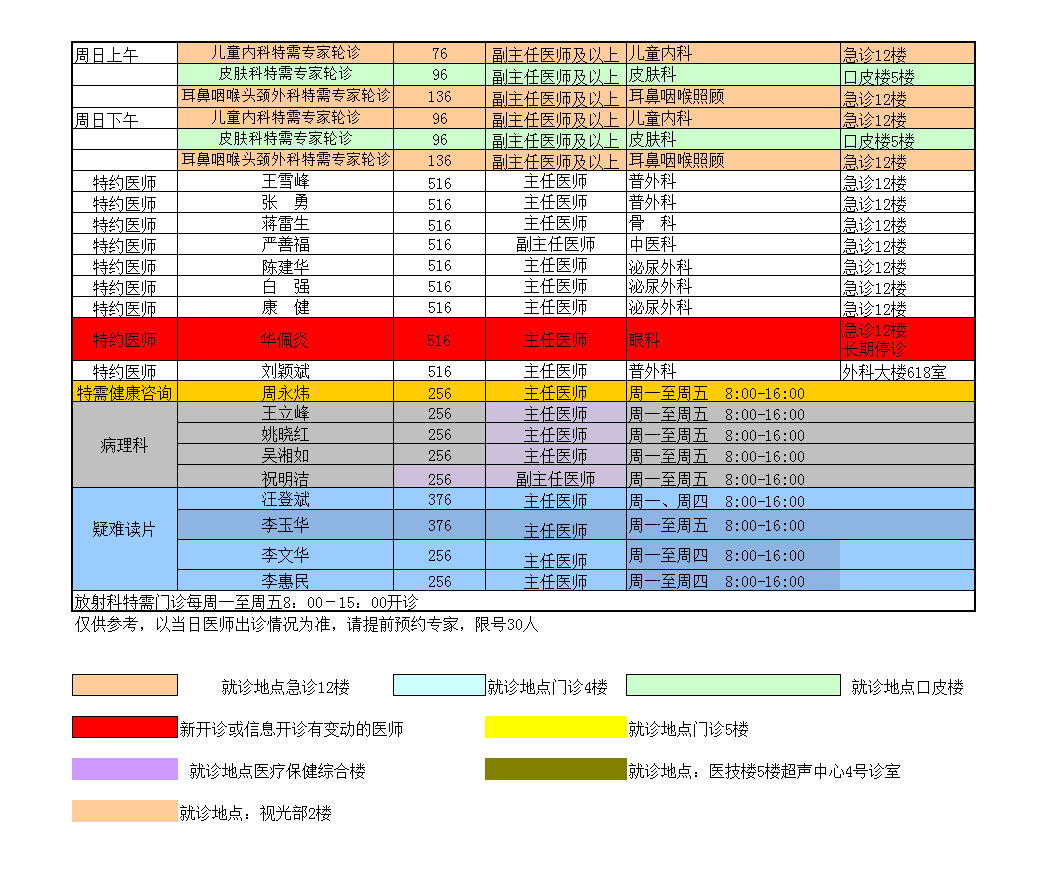Click the 急诊12楼 长期停诊 location cell
Viewport: 1057px width, 885px height.
point(907,340)
